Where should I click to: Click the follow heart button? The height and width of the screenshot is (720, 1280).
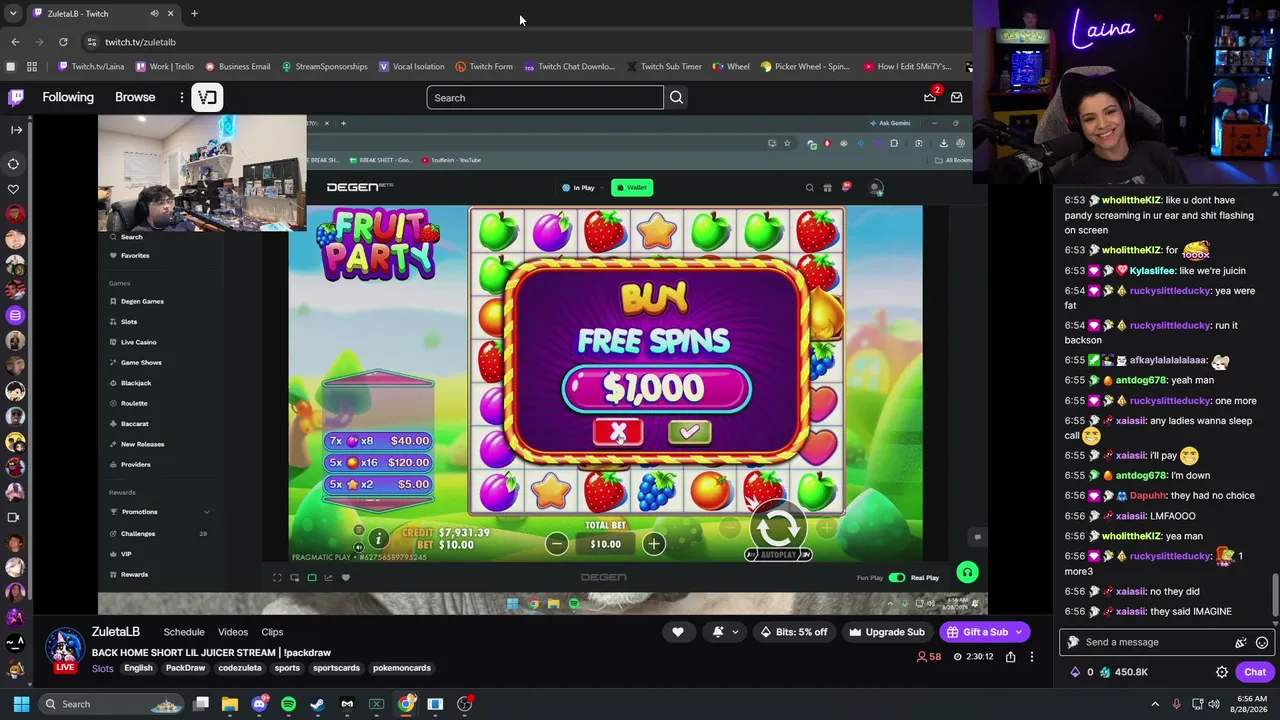[x=678, y=632]
